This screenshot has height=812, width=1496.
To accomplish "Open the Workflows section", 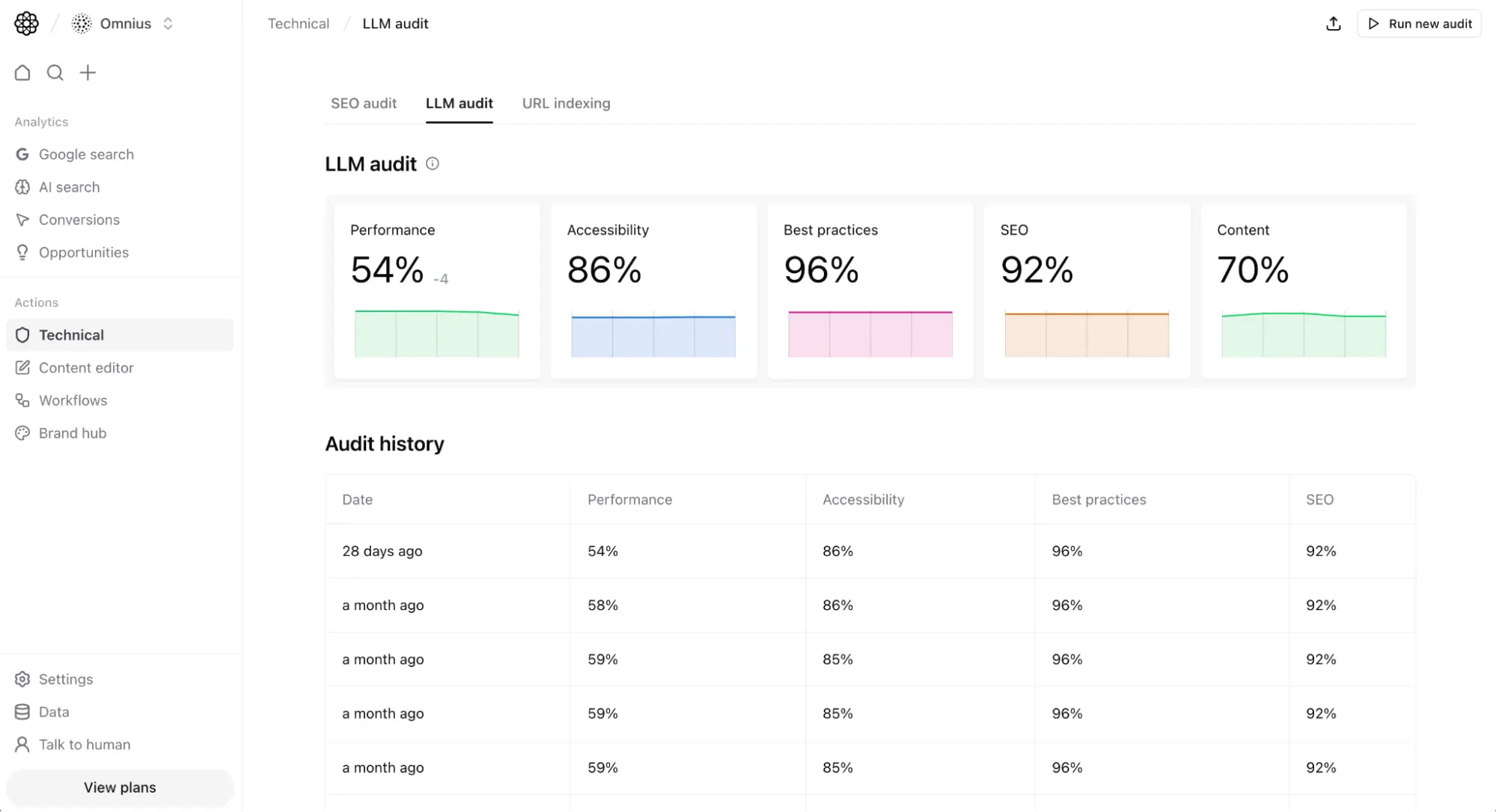I will tap(73, 400).
